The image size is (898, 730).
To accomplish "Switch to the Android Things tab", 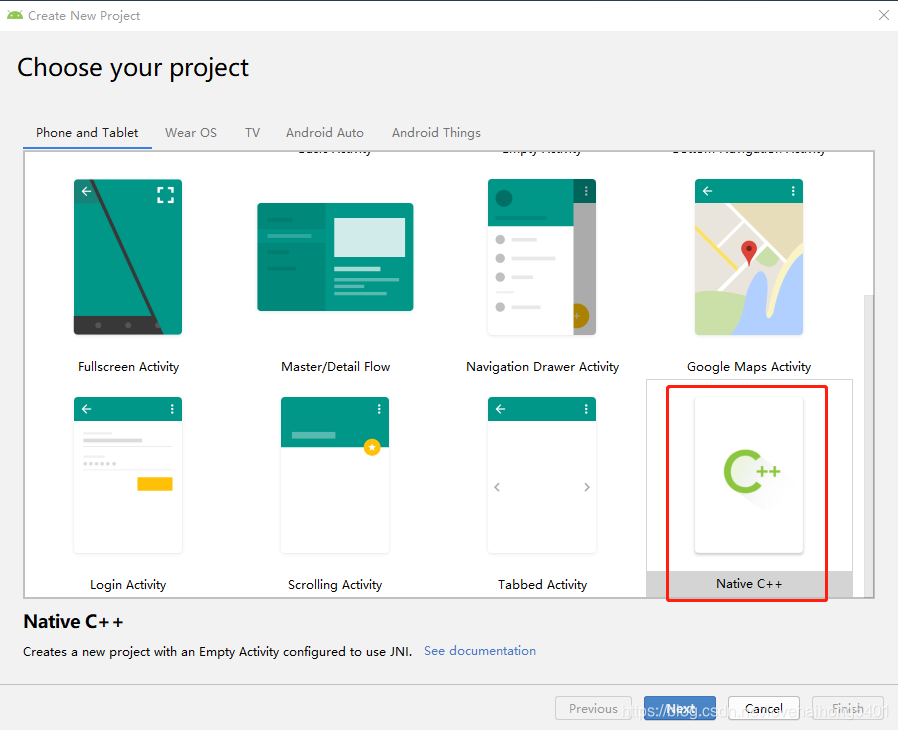I will (436, 133).
